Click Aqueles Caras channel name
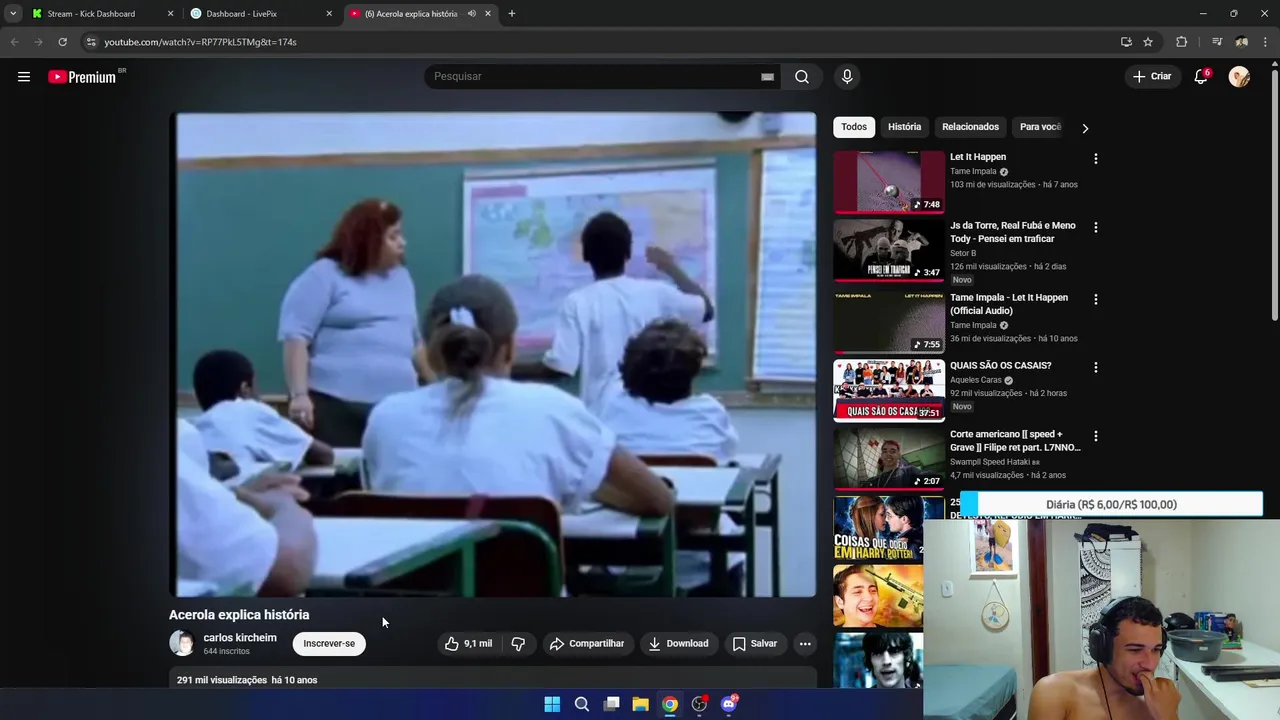 pyautogui.click(x=975, y=381)
